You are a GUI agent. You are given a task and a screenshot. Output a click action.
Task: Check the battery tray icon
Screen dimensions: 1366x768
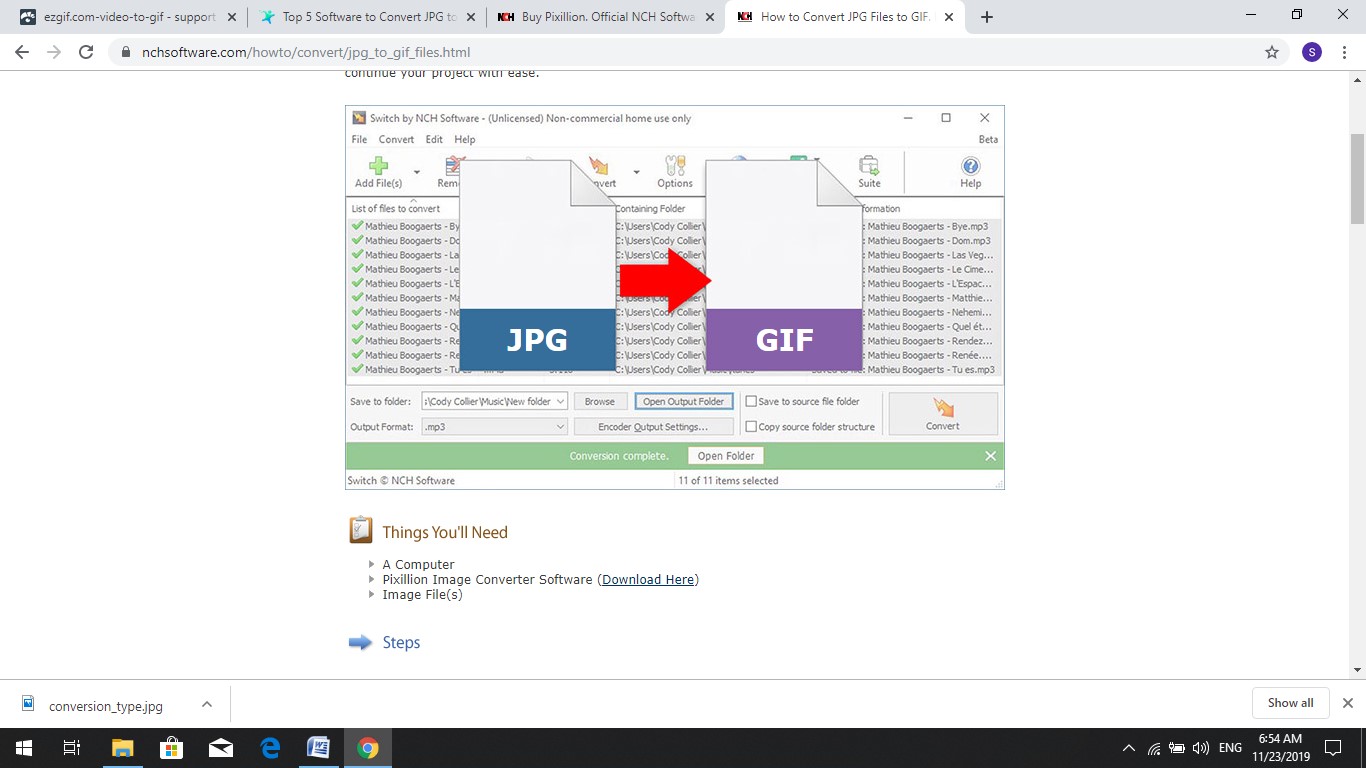[x=1177, y=748]
